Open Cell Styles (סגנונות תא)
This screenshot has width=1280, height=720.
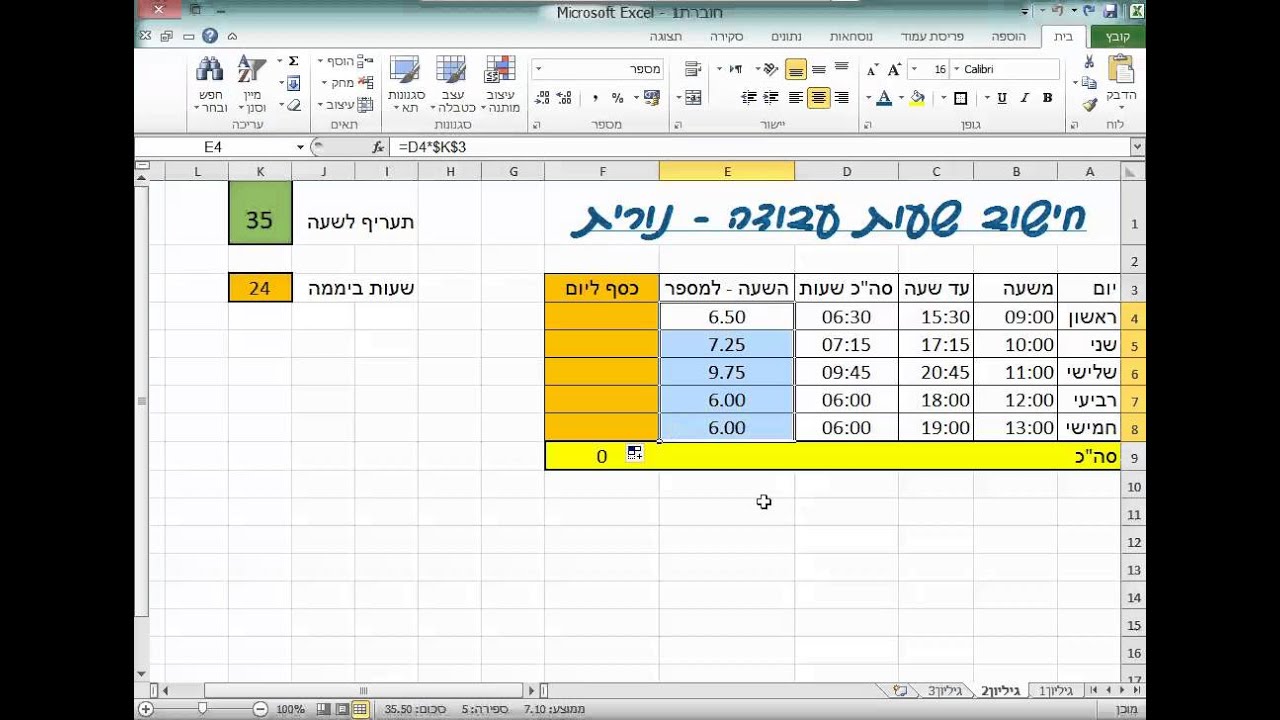coord(406,84)
